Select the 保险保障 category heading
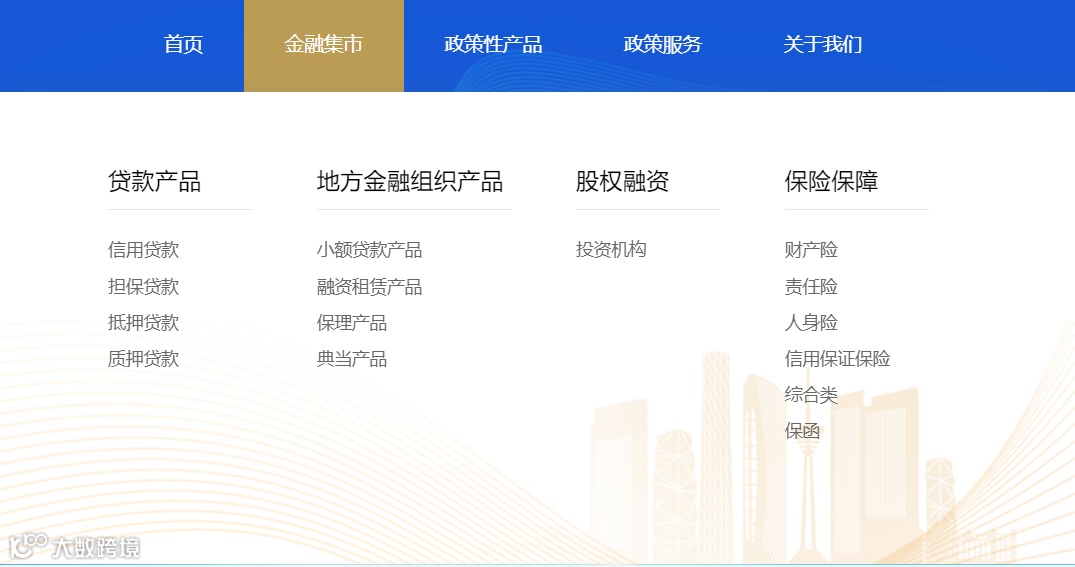The image size is (1075, 567). click(832, 182)
